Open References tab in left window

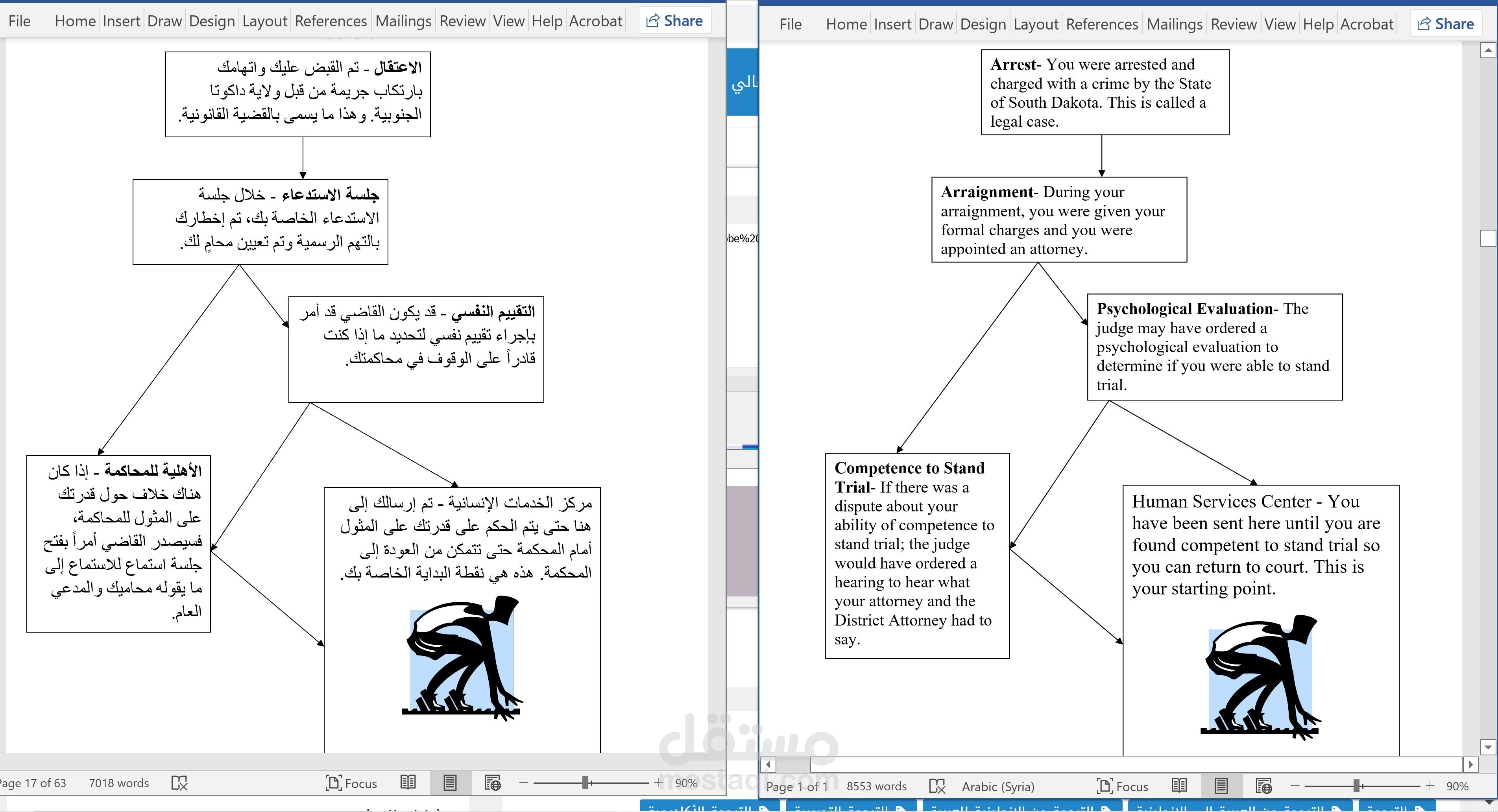coord(330,21)
